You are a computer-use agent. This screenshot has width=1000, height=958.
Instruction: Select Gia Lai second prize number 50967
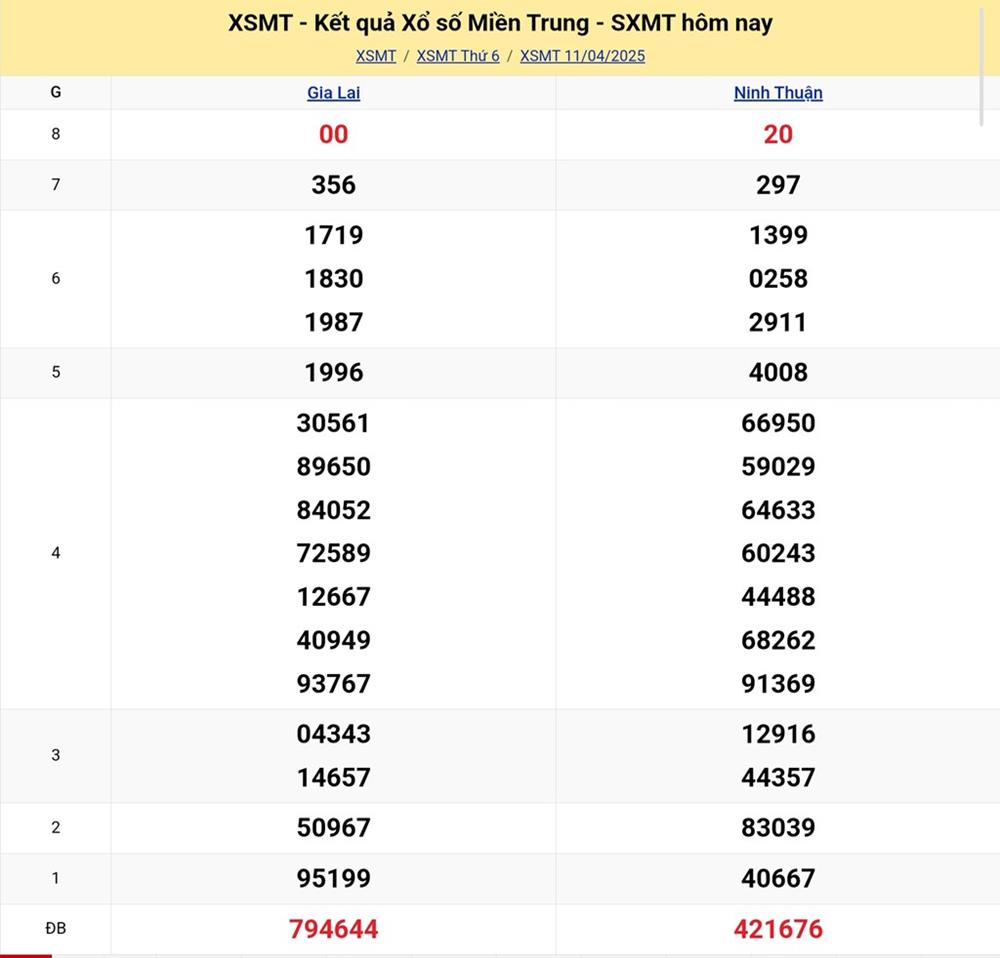333,828
